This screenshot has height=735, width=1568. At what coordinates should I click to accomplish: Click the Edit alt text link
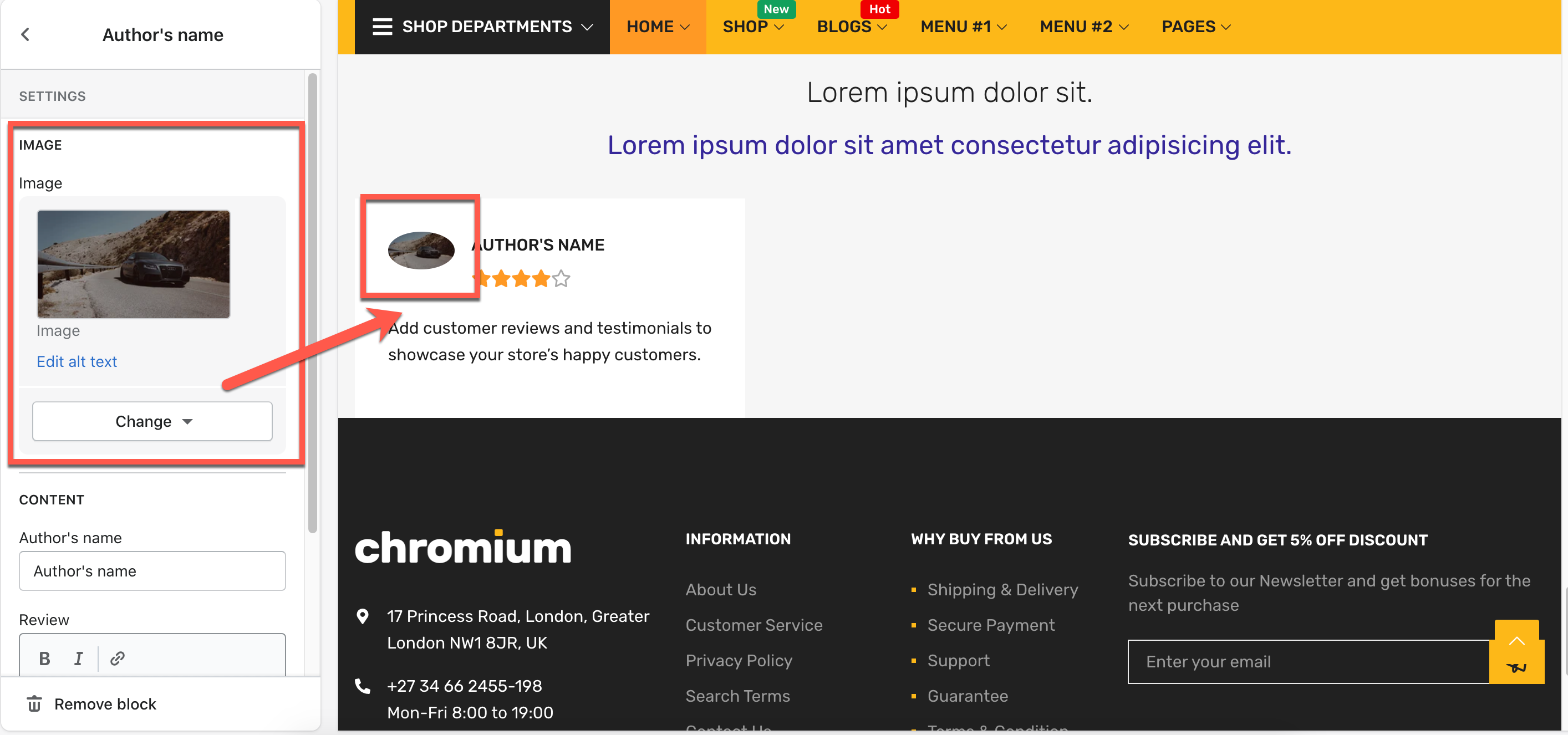click(x=77, y=361)
